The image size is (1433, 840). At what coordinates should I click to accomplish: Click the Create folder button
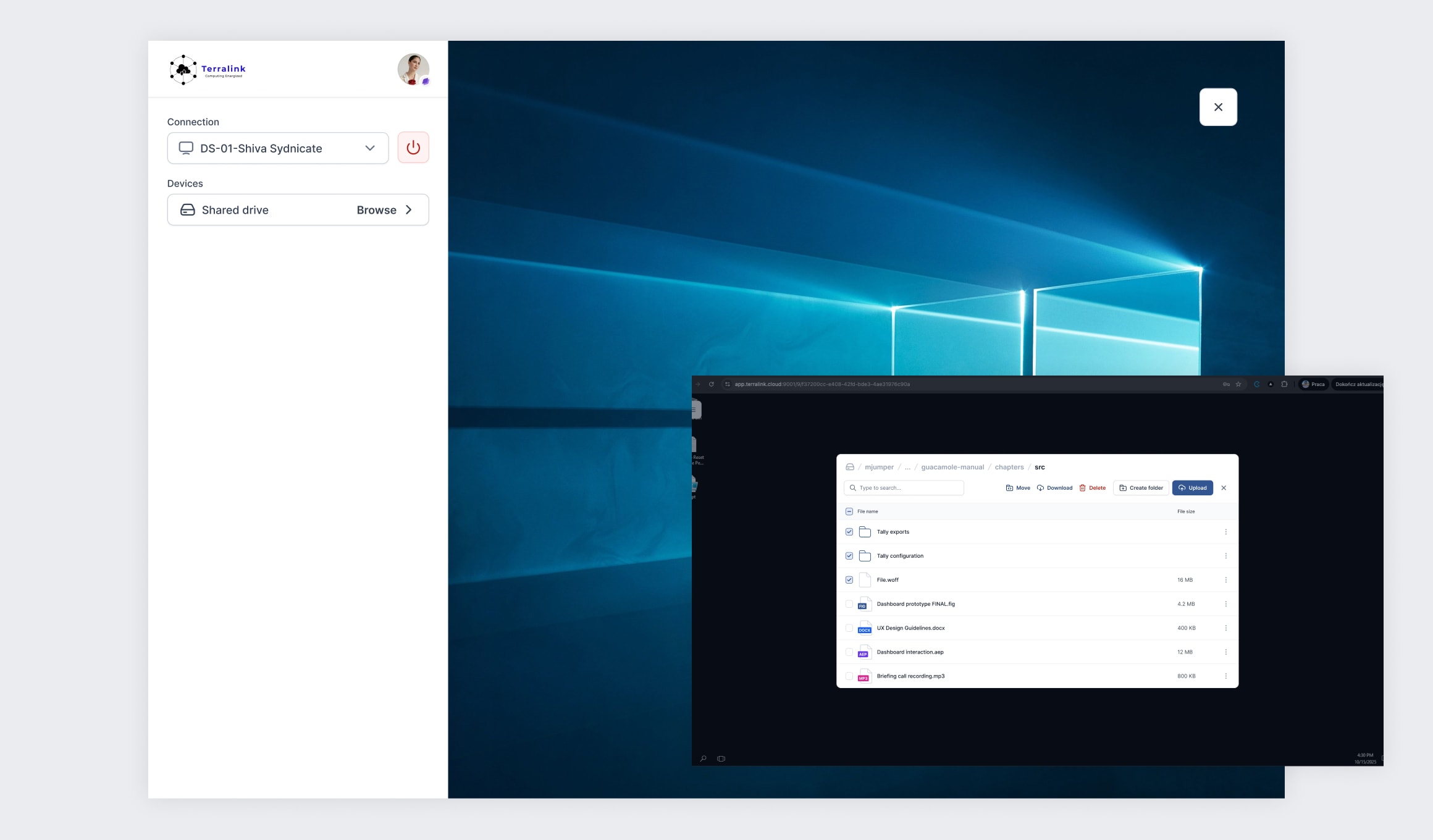1141,488
